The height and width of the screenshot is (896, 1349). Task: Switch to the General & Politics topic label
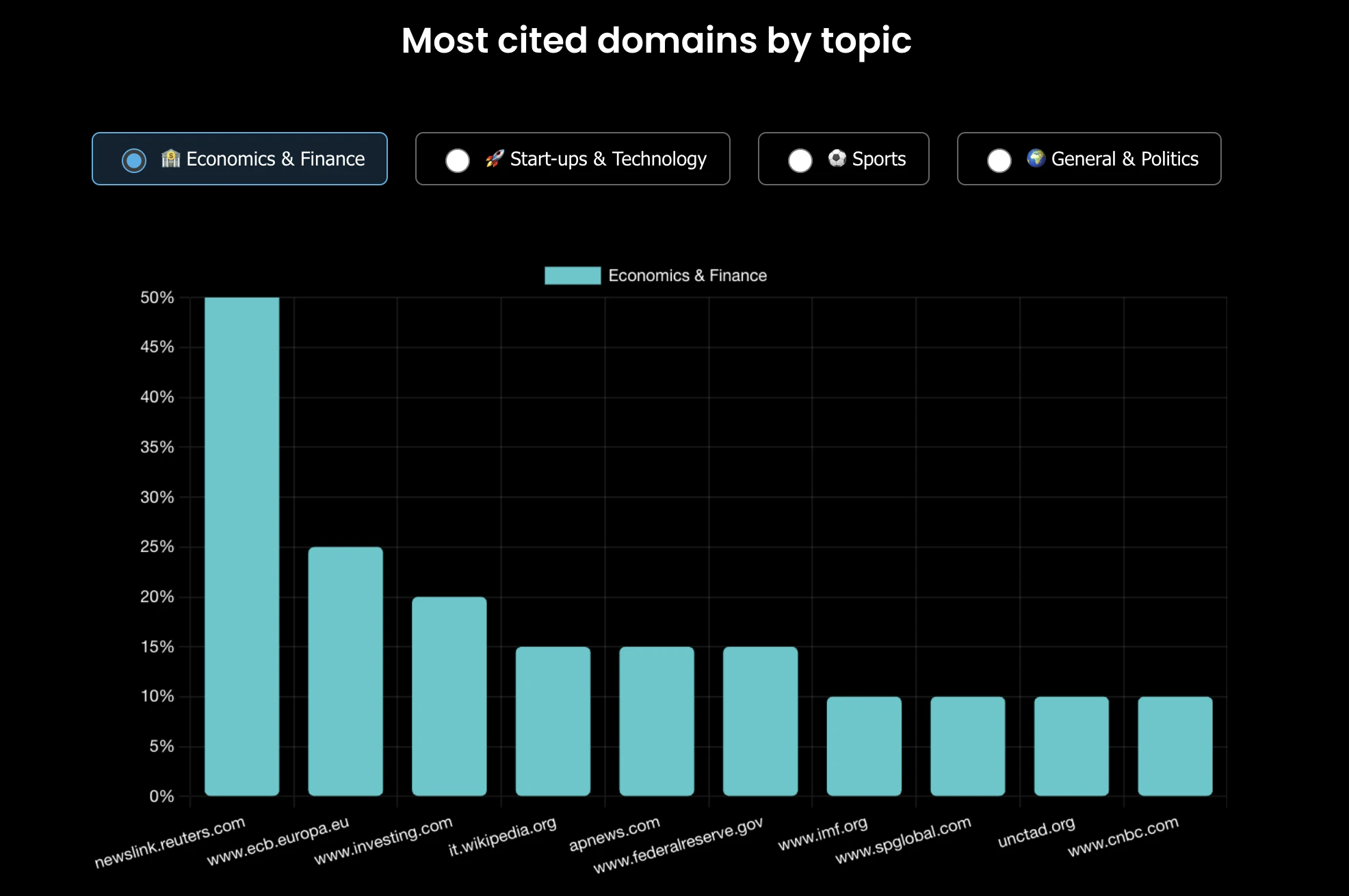[x=1125, y=159]
